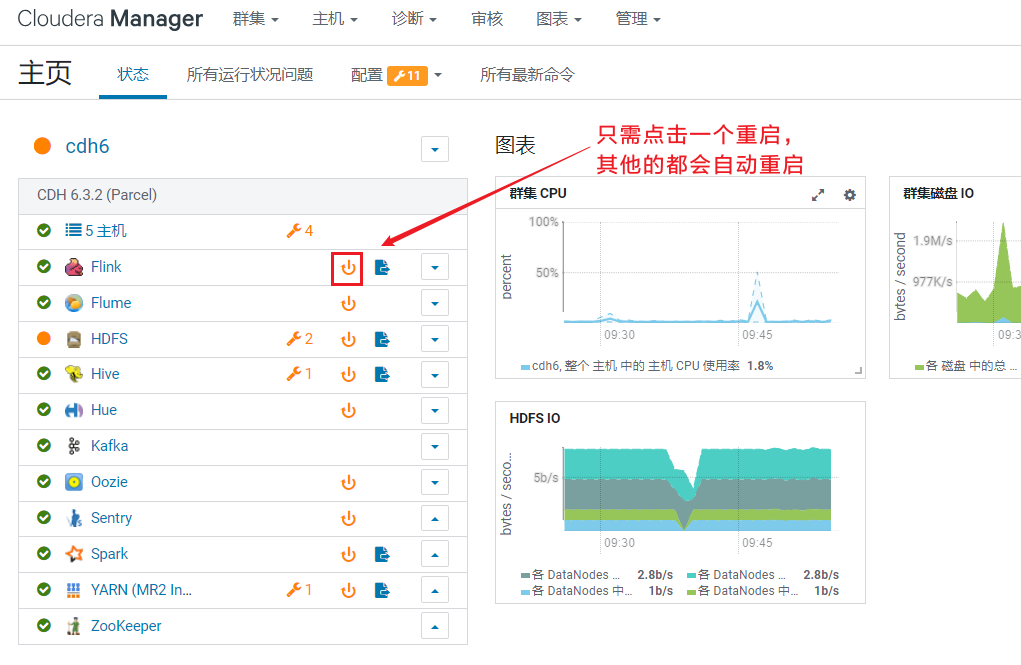Click YARN's deploy client configuration icon

[x=382, y=590]
